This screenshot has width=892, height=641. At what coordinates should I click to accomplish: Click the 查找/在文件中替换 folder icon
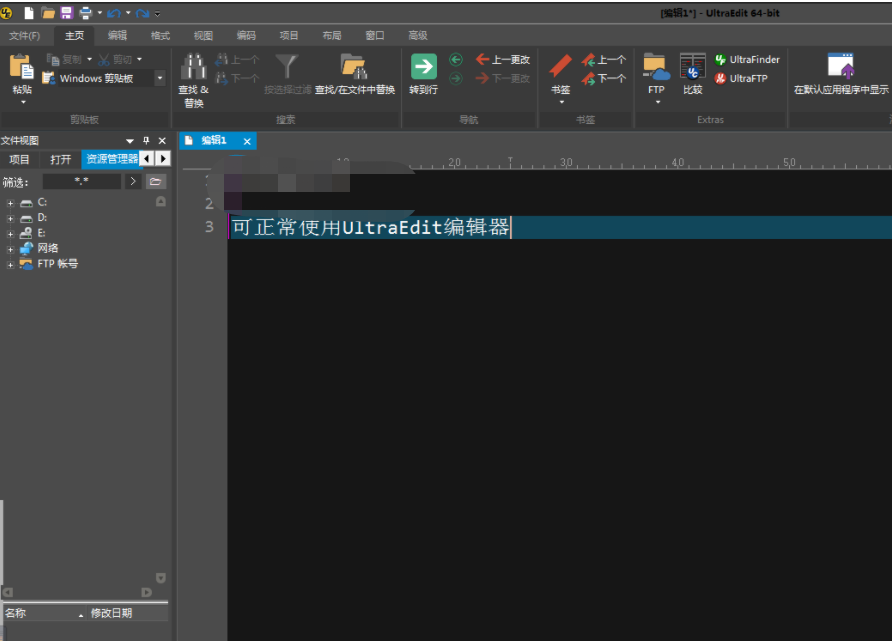(354, 67)
